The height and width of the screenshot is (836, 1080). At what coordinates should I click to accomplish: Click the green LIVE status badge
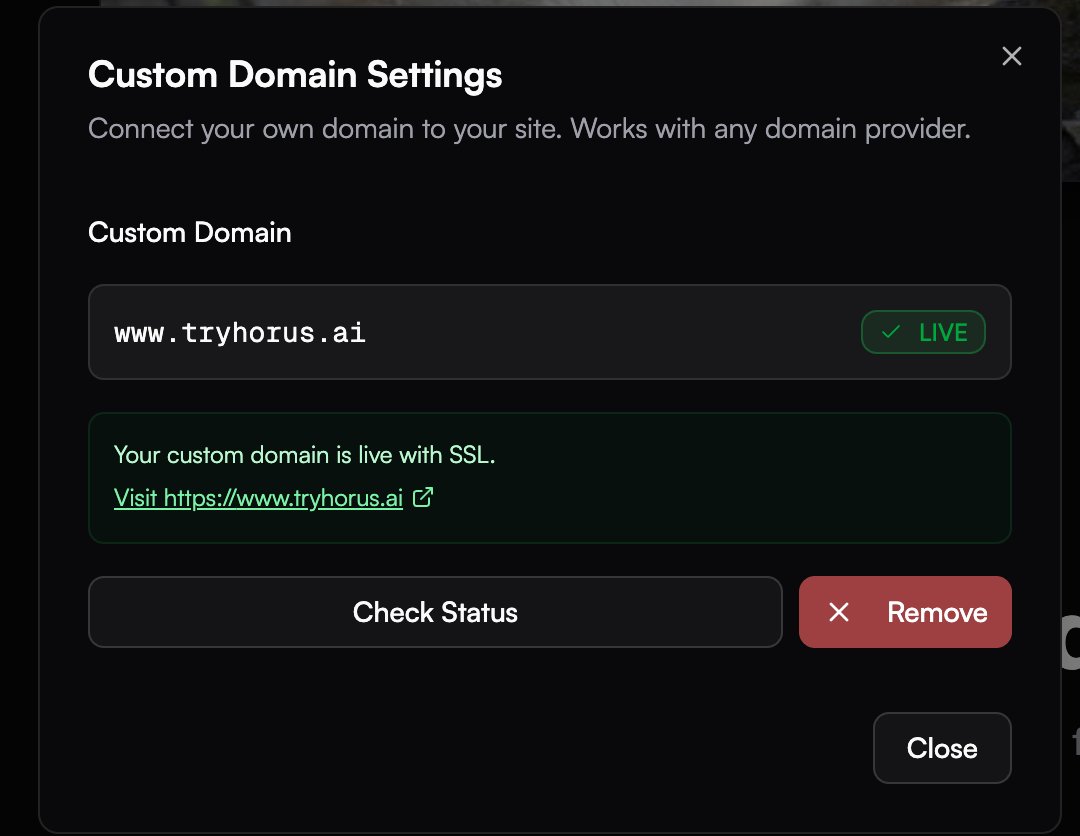click(x=923, y=333)
